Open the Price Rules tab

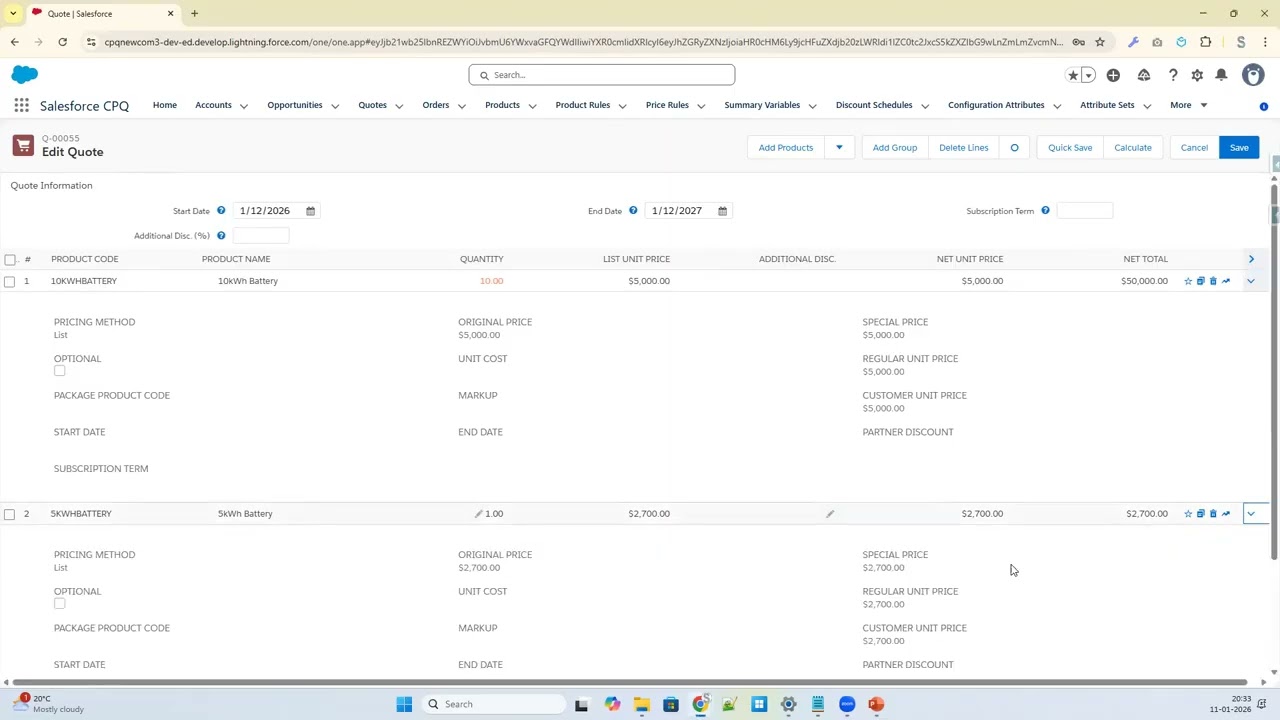pyautogui.click(x=667, y=105)
